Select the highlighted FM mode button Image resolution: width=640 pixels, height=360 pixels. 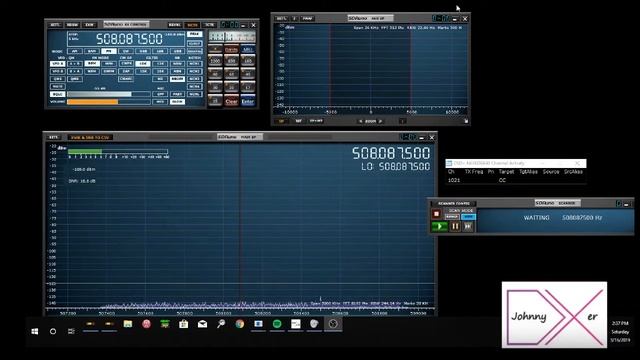(109, 51)
